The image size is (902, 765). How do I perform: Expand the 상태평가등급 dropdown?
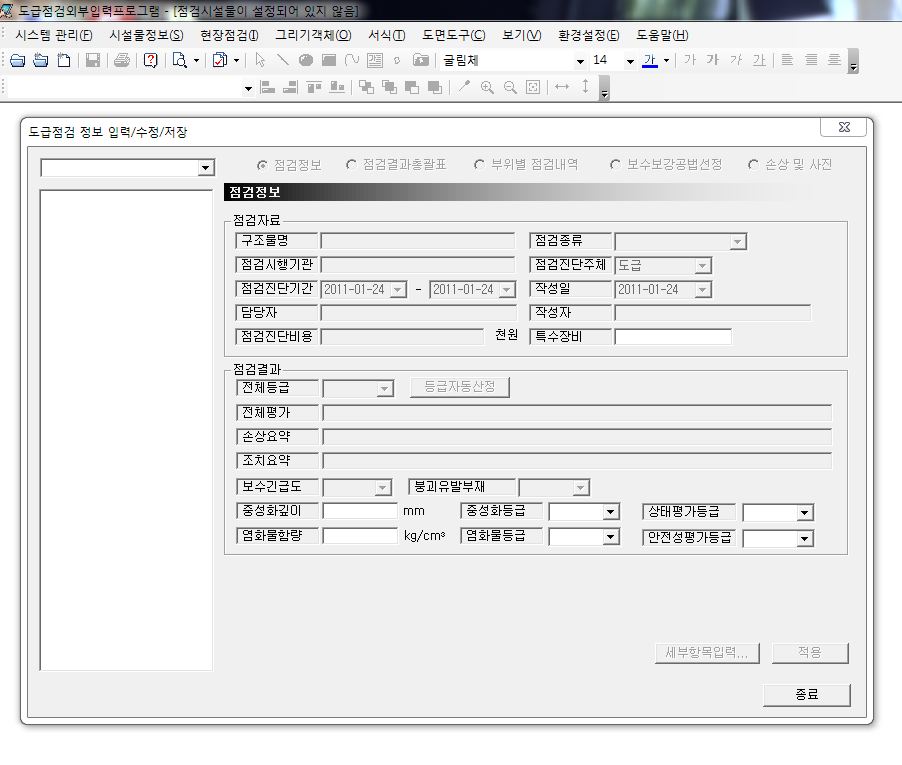pyautogui.click(x=804, y=512)
